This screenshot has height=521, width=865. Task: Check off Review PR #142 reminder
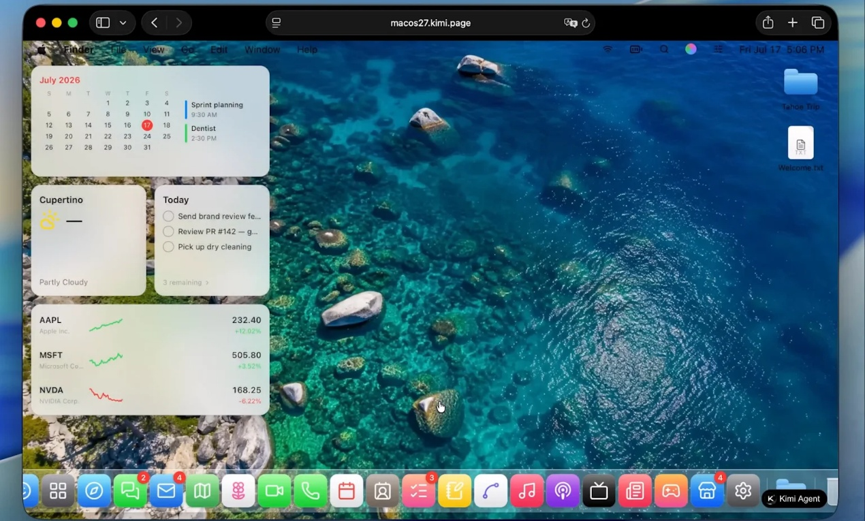(168, 231)
